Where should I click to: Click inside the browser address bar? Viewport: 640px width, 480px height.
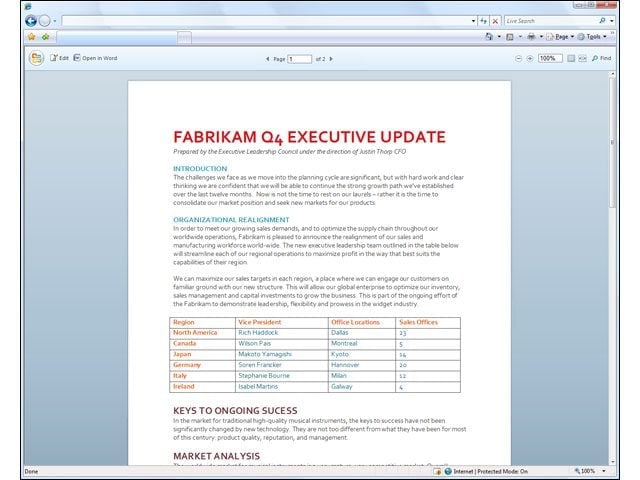[265, 21]
